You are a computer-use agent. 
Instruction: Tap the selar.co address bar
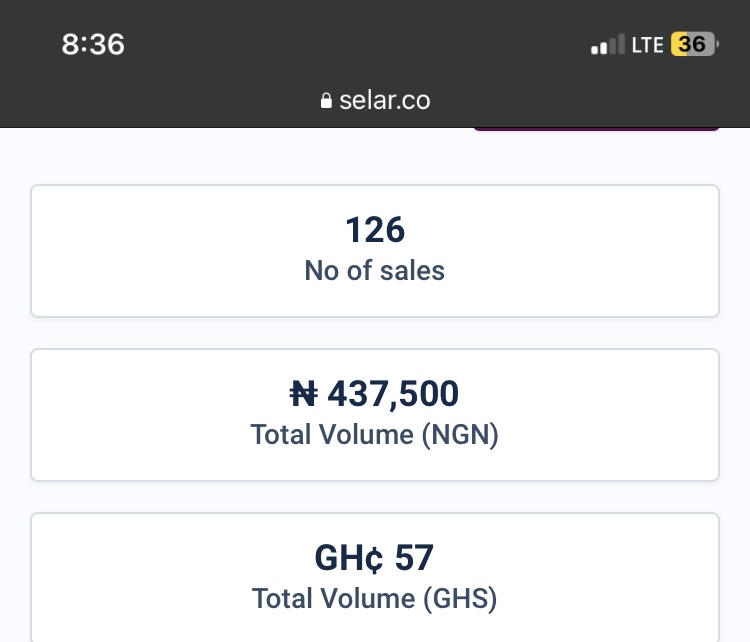[x=375, y=100]
